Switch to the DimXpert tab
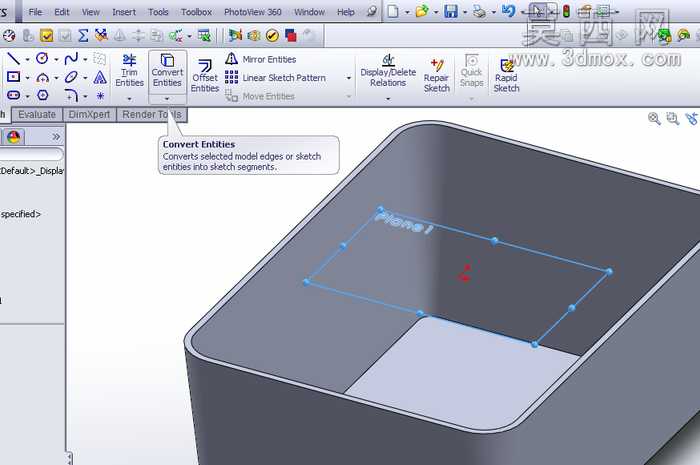 (x=89, y=115)
